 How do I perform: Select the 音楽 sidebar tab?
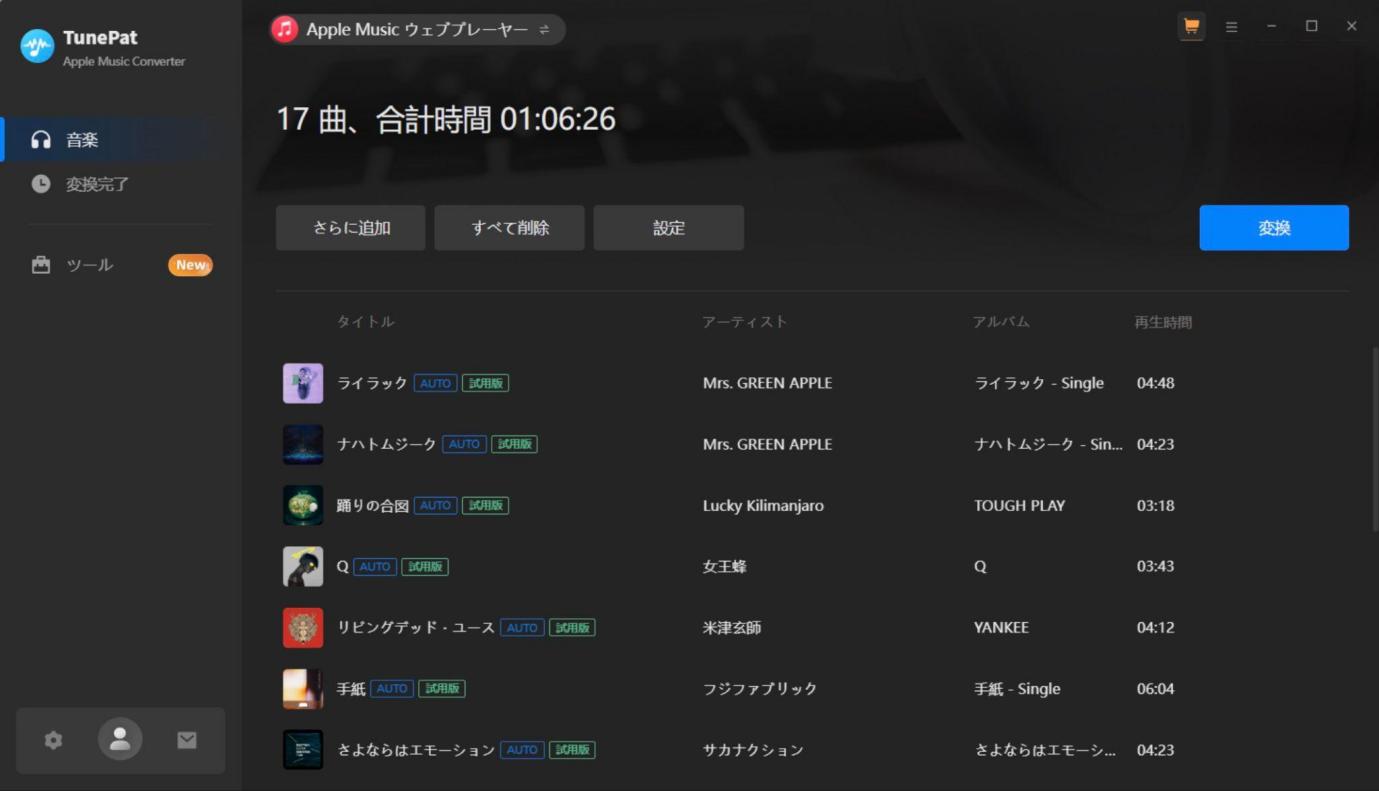point(121,140)
